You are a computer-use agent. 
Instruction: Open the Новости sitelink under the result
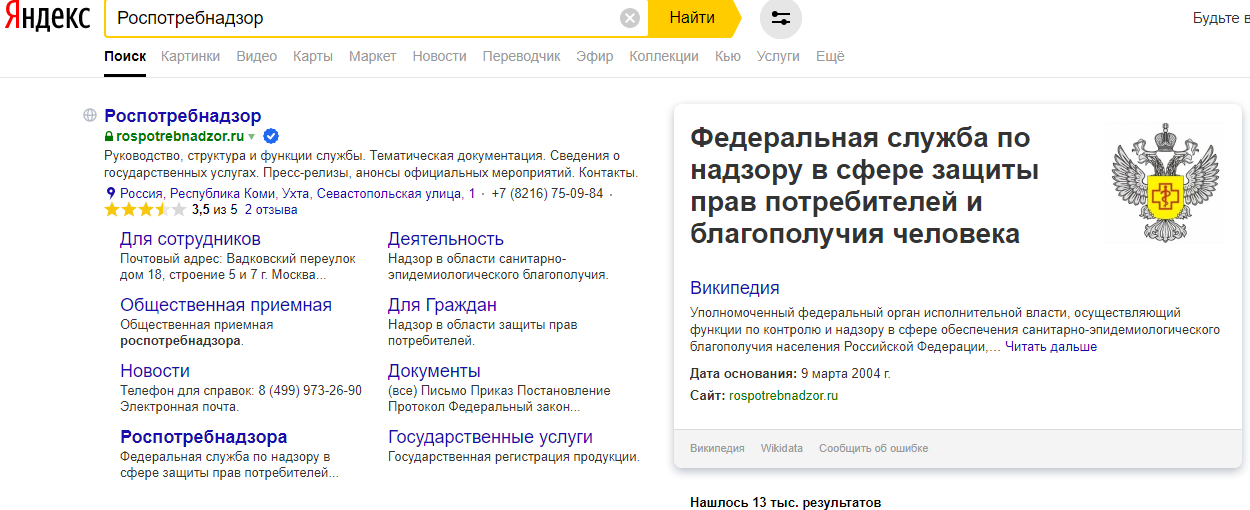(x=155, y=371)
